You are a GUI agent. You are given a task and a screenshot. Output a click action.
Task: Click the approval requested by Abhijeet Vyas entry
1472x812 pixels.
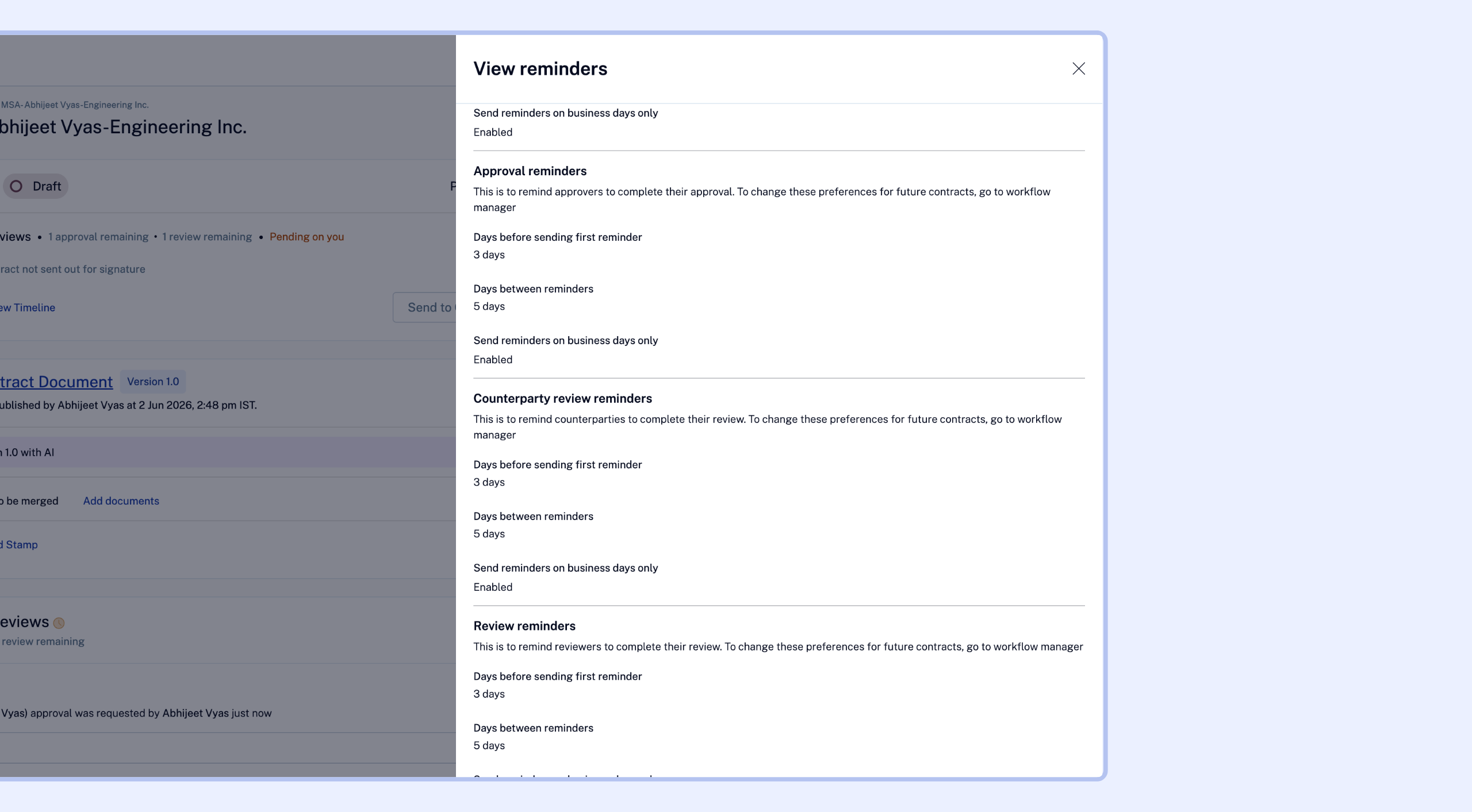click(136, 713)
